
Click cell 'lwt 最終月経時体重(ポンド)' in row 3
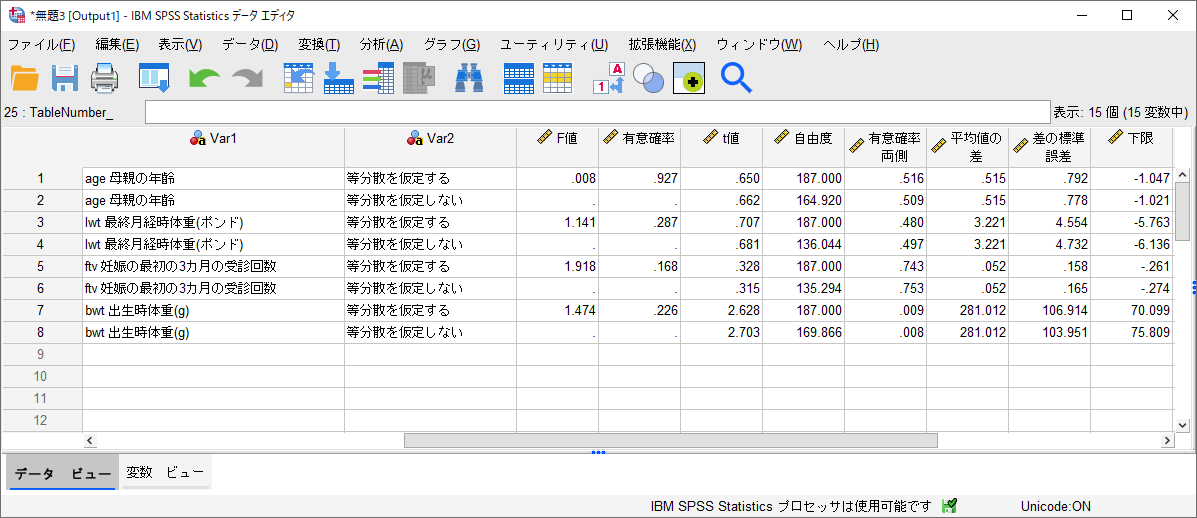click(x=214, y=223)
